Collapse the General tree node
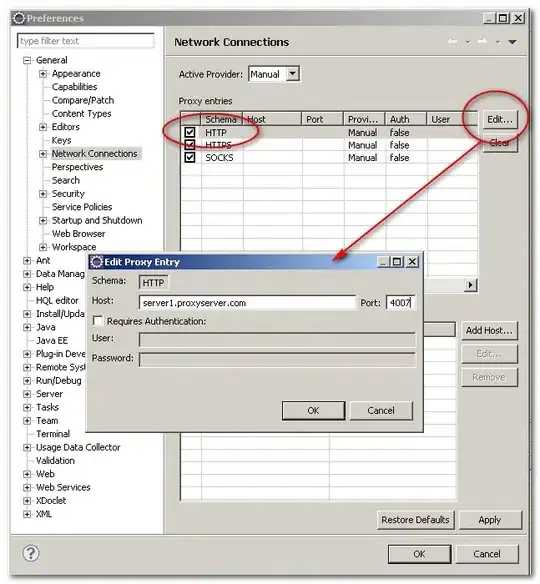 click(27, 60)
